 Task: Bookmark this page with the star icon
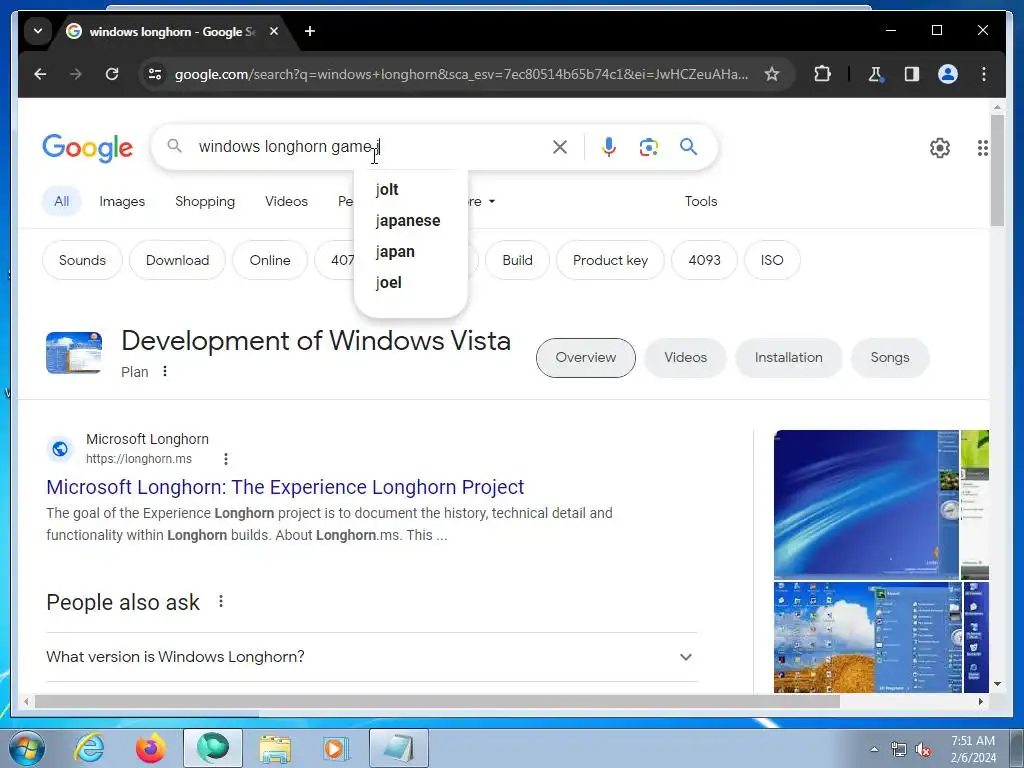772,74
